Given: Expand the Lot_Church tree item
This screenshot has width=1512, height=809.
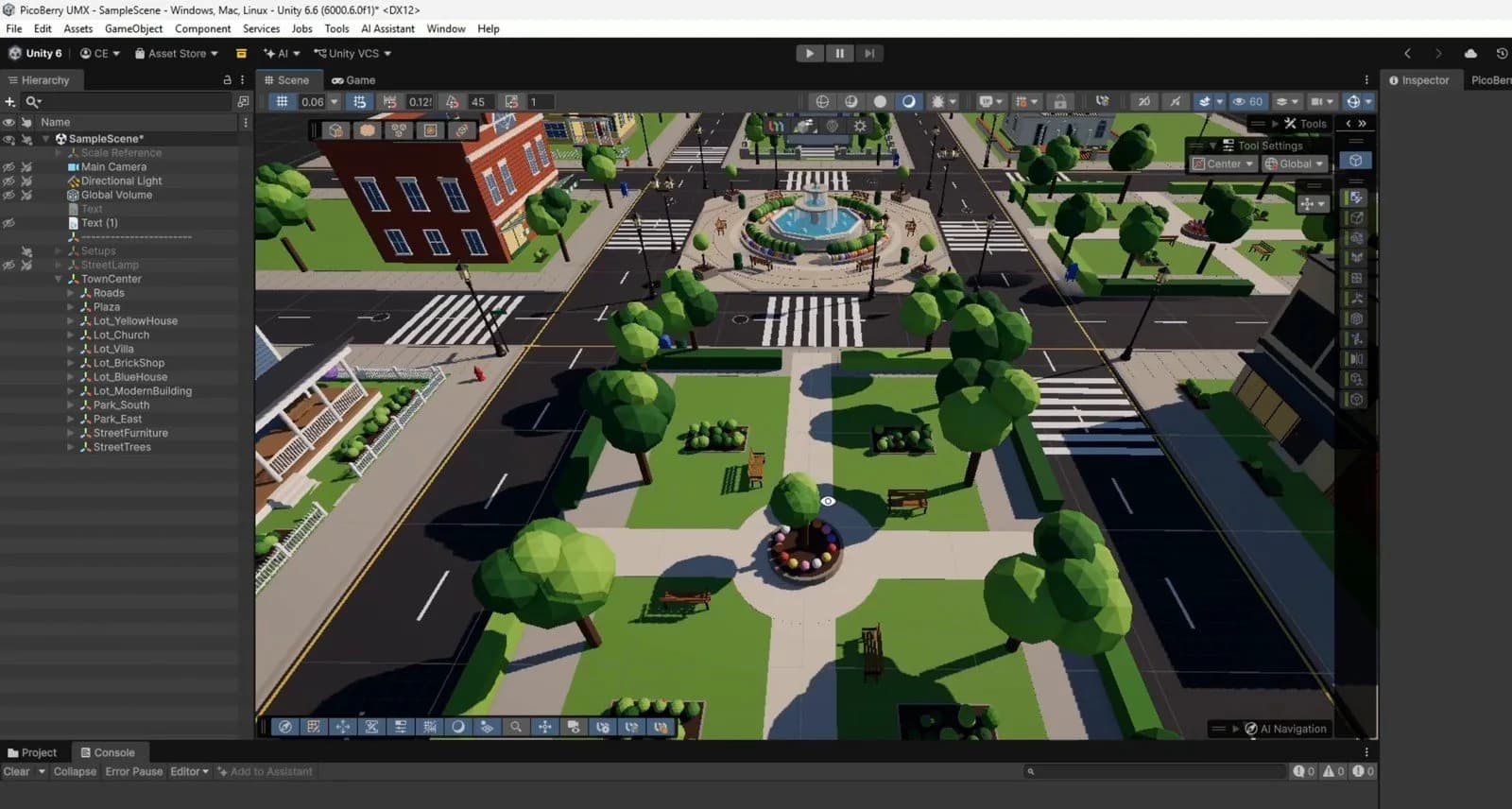Looking at the screenshot, I should 70,336.
